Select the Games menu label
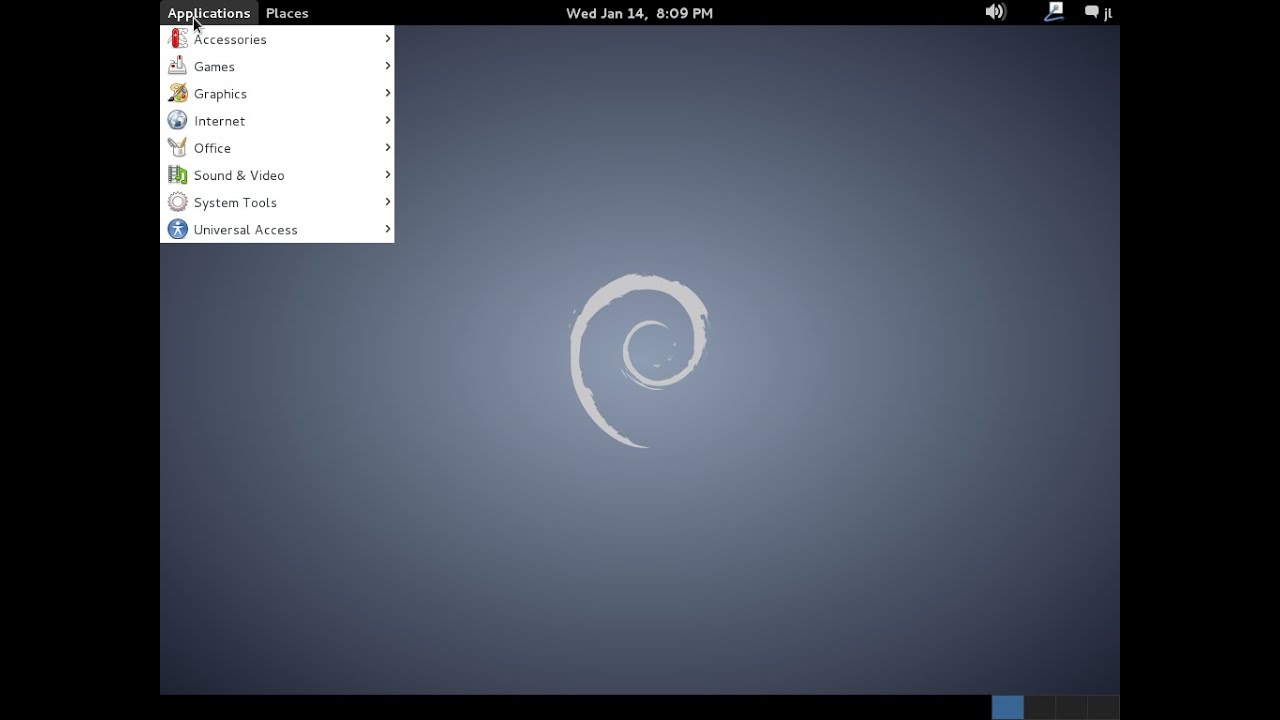The height and width of the screenshot is (720, 1280). tap(214, 66)
